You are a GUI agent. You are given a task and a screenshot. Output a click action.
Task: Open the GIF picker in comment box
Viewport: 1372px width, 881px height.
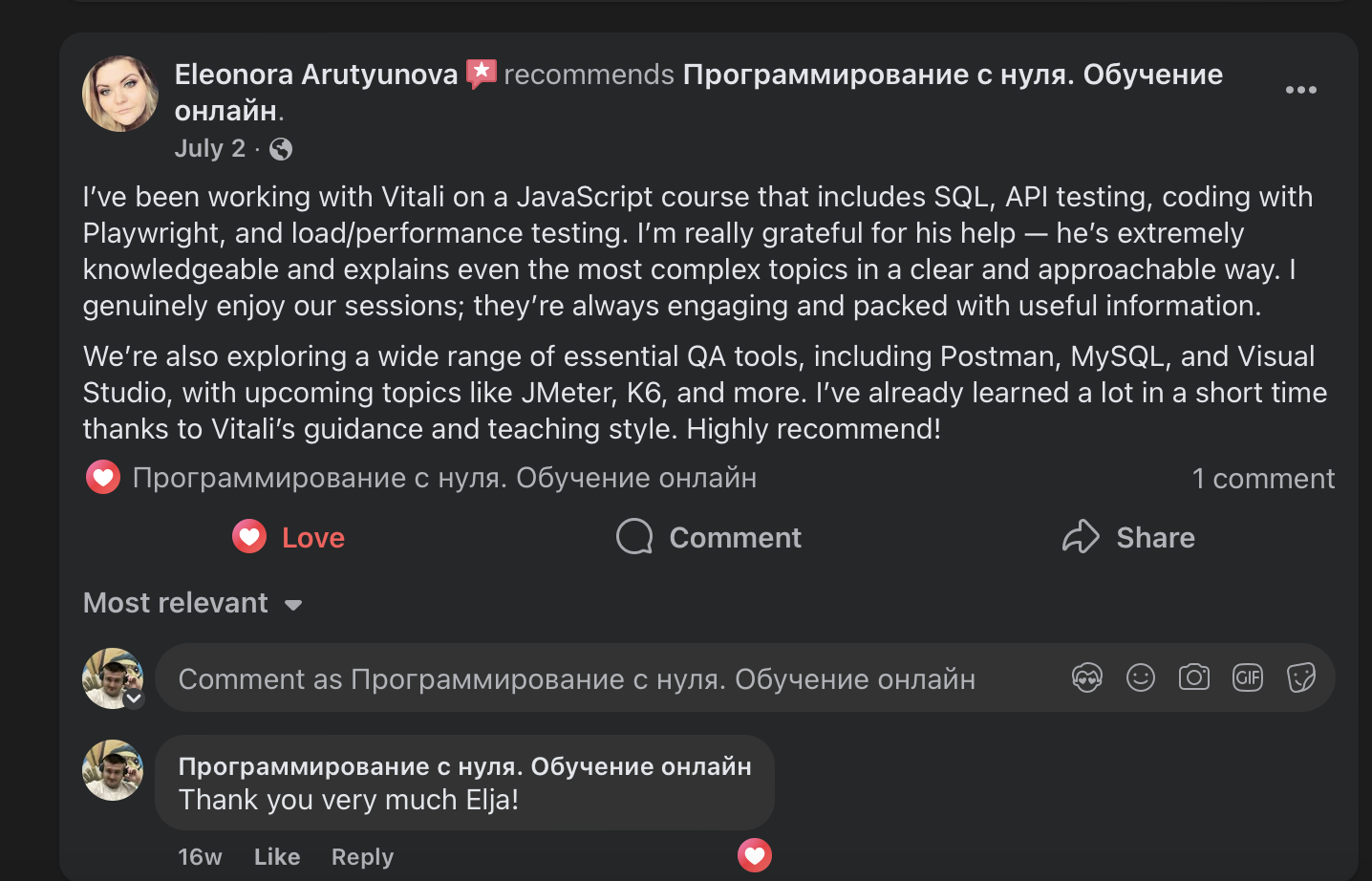[x=1247, y=678]
